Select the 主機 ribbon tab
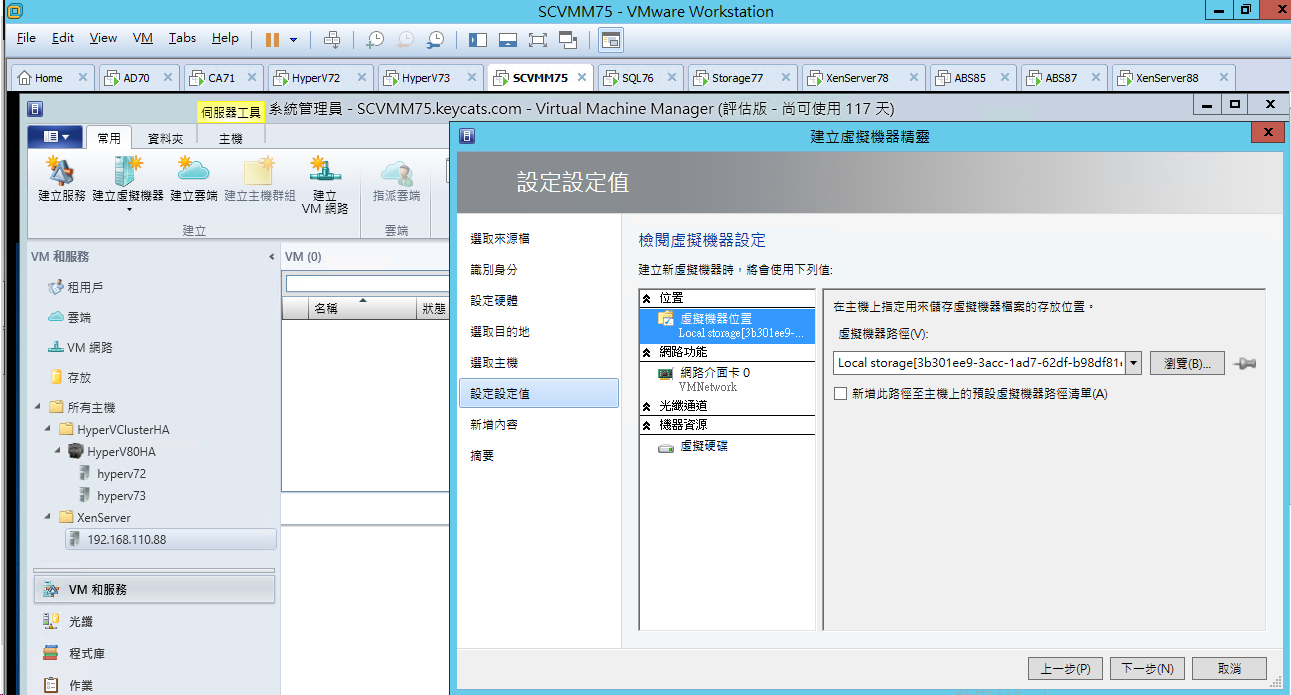Image resolution: width=1291 pixels, height=695 pixels. tap(230, 138)
